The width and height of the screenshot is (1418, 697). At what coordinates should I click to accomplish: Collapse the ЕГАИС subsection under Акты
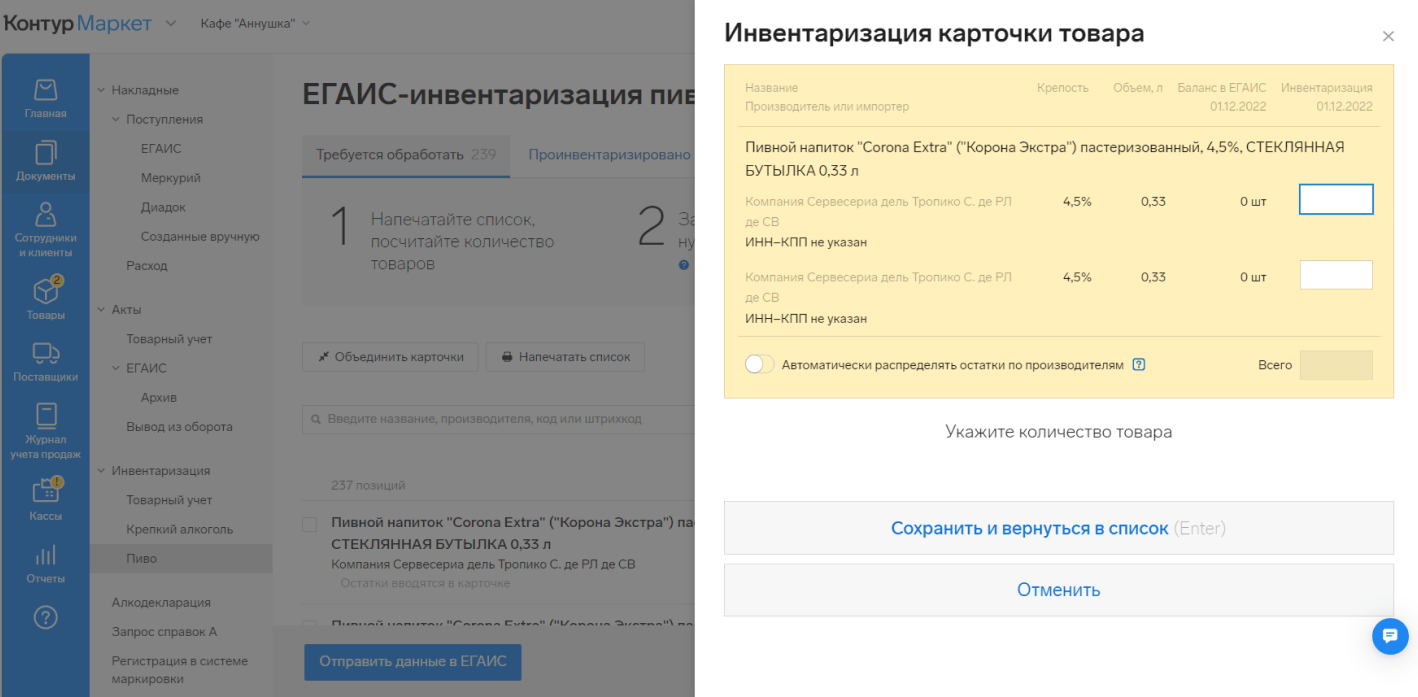(116, 368)
